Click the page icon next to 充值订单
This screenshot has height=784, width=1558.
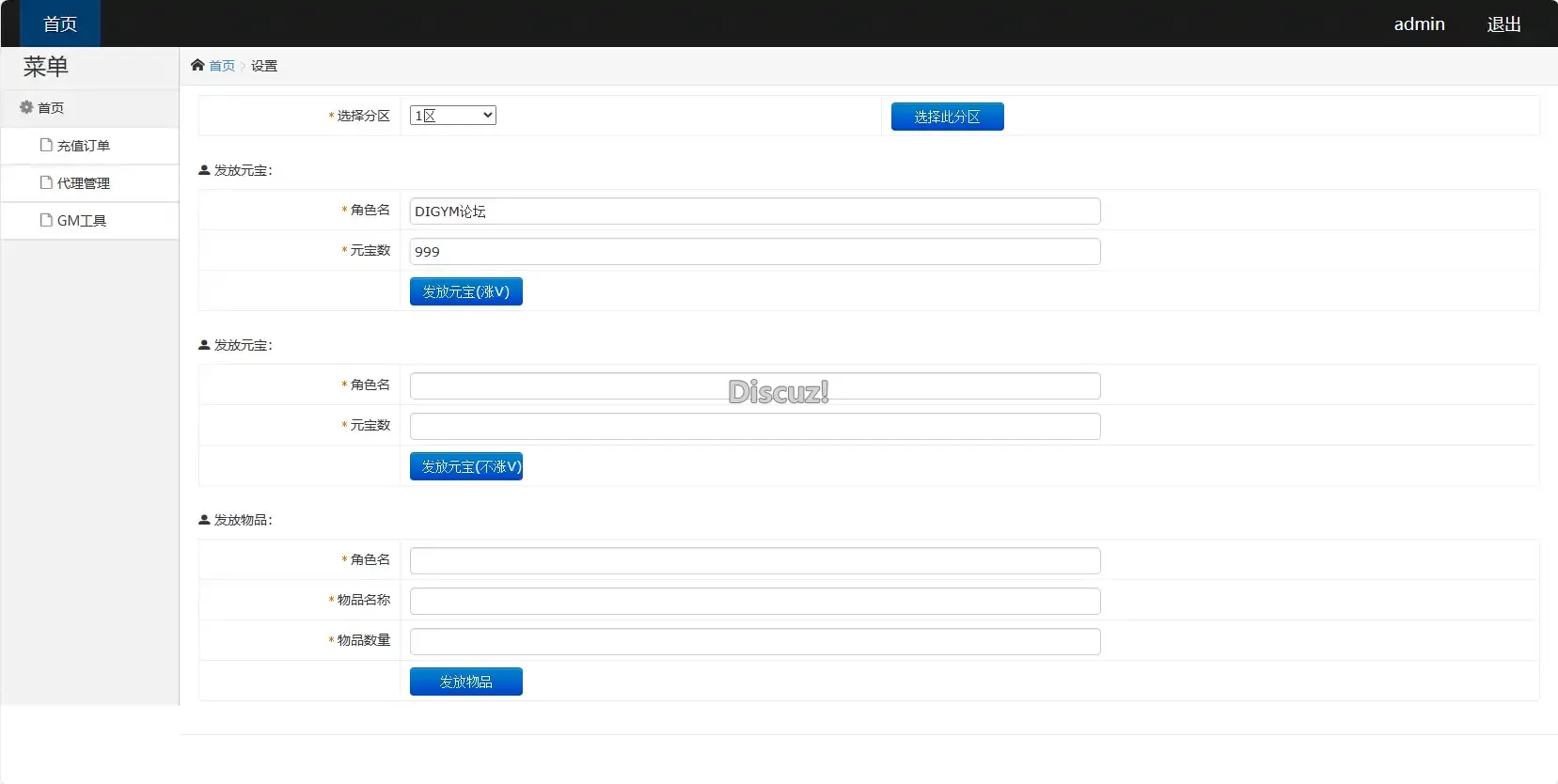coord(45,145)
